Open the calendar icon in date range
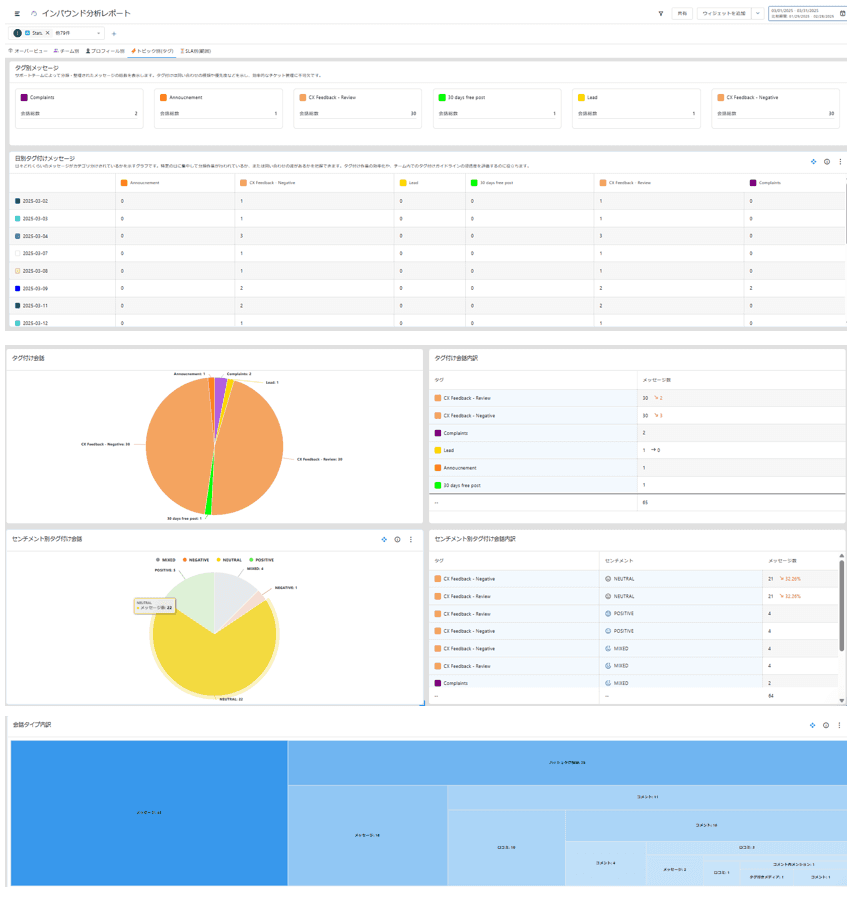 pyautogui.click(x=842, y=13)
